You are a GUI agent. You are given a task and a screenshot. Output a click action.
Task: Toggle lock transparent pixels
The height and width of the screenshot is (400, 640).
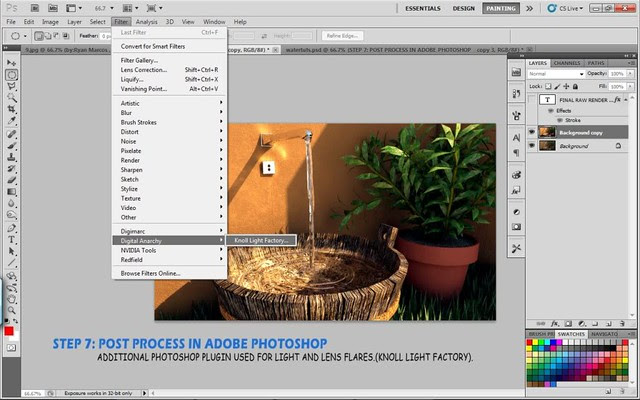[548, 87]
